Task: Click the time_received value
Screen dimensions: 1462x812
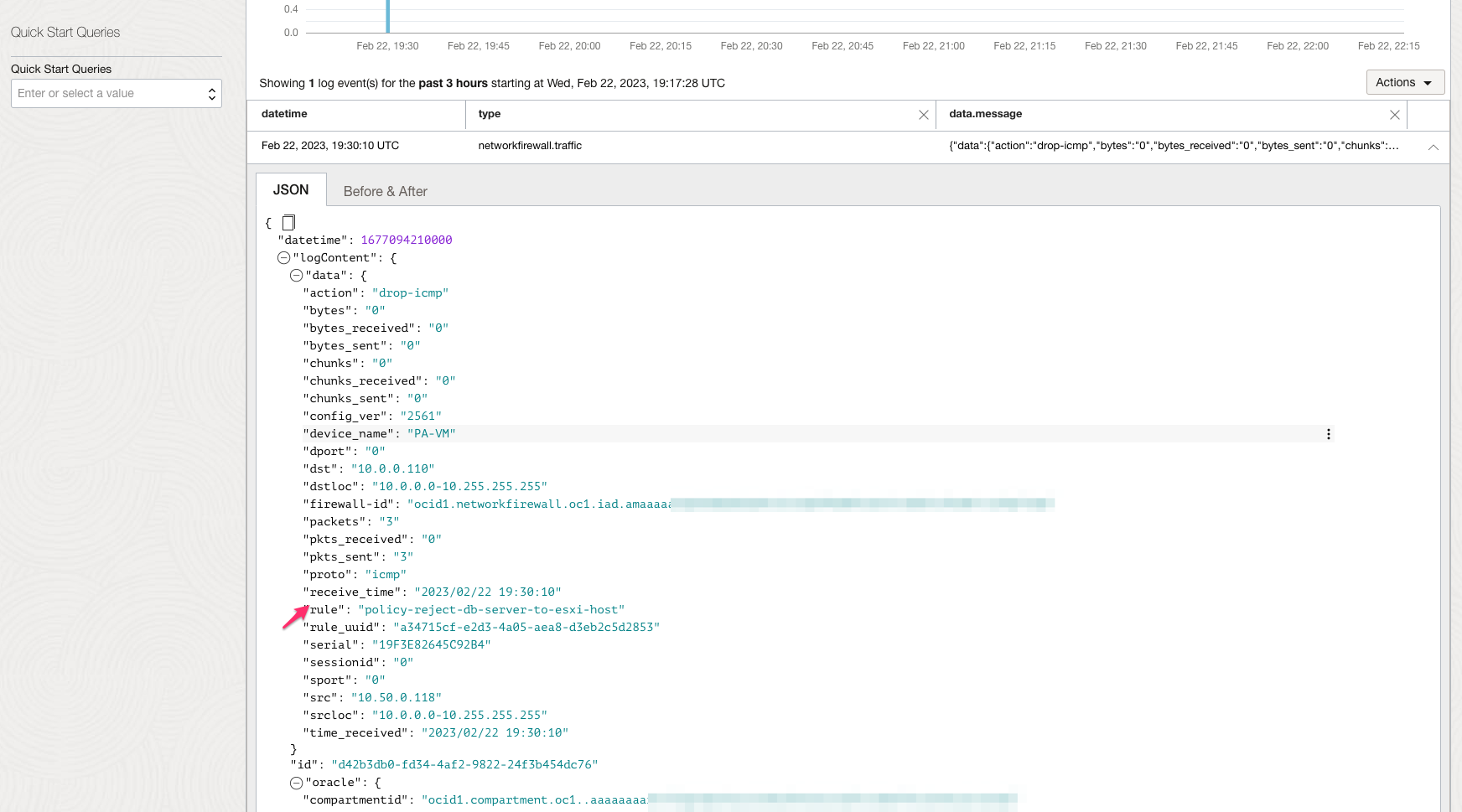Action: [495, 733]
